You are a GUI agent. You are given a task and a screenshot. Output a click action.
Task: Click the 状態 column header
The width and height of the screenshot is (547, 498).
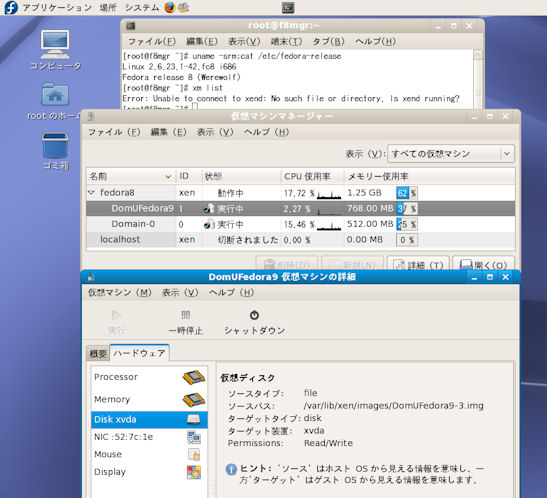pos(241,176)
